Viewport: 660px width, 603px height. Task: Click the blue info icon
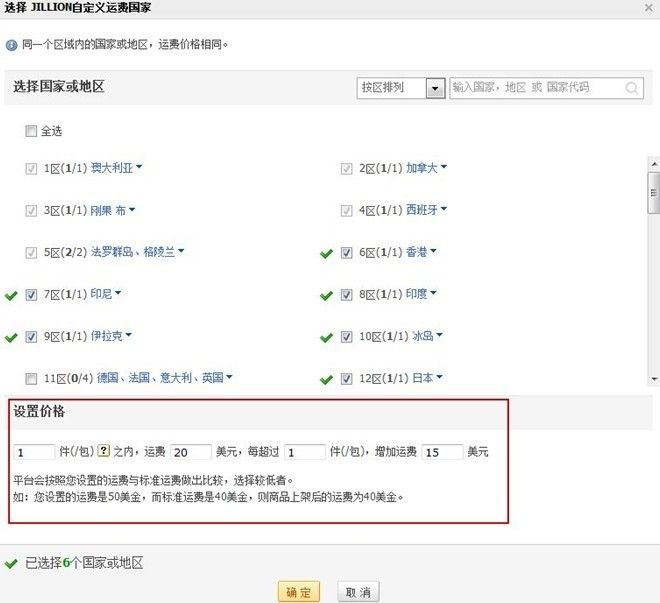11,45
